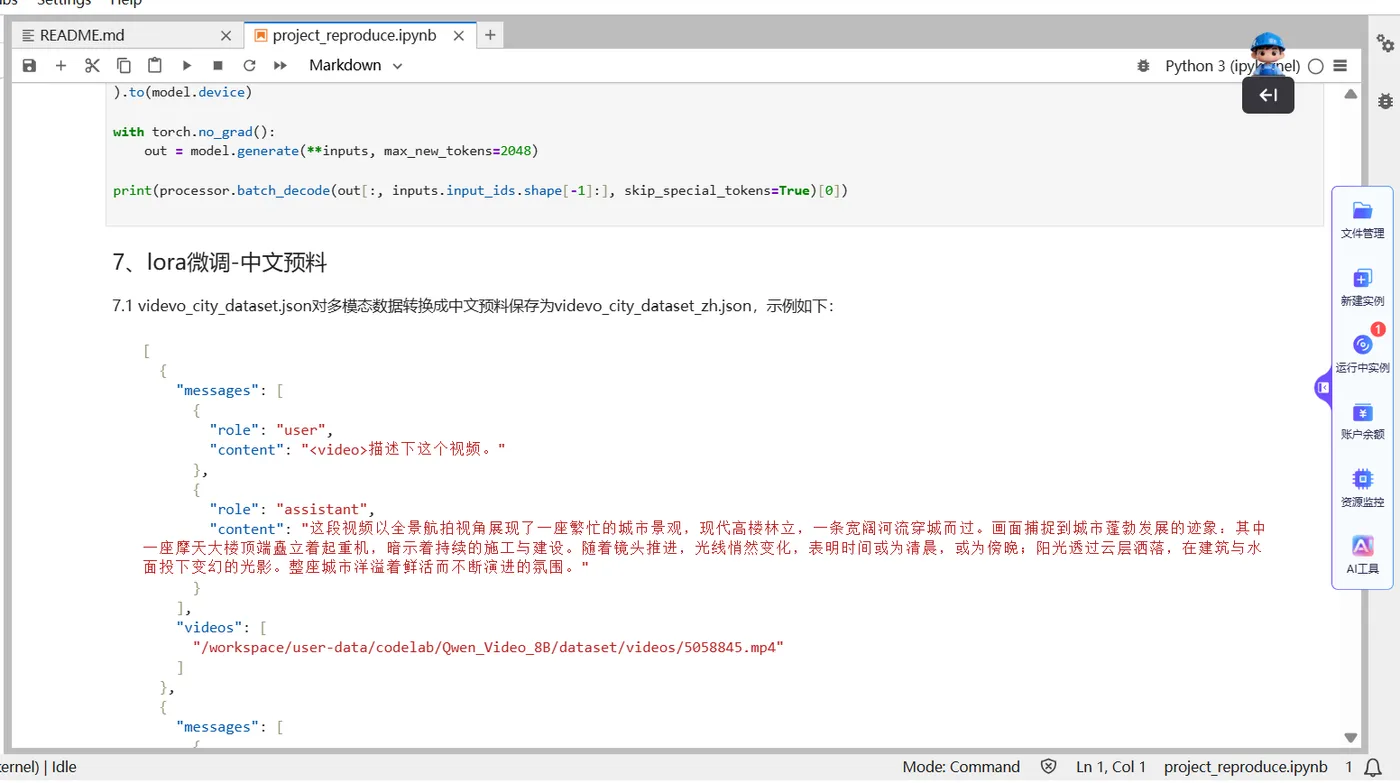
Task: Open 资源监控 resource monitor
Action: pos(1362,489)
